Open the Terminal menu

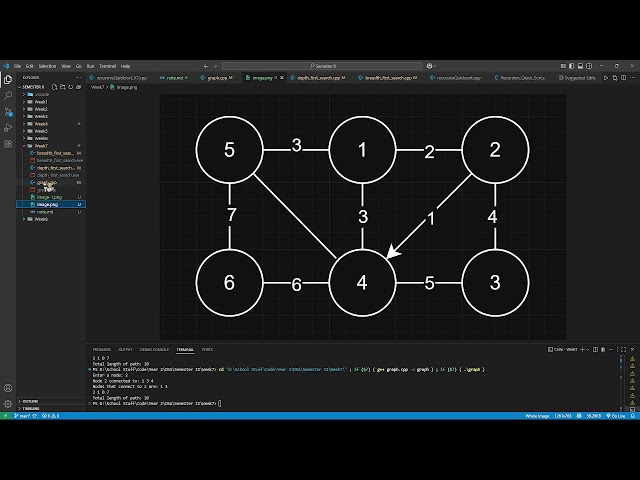(x=108, y=66)
